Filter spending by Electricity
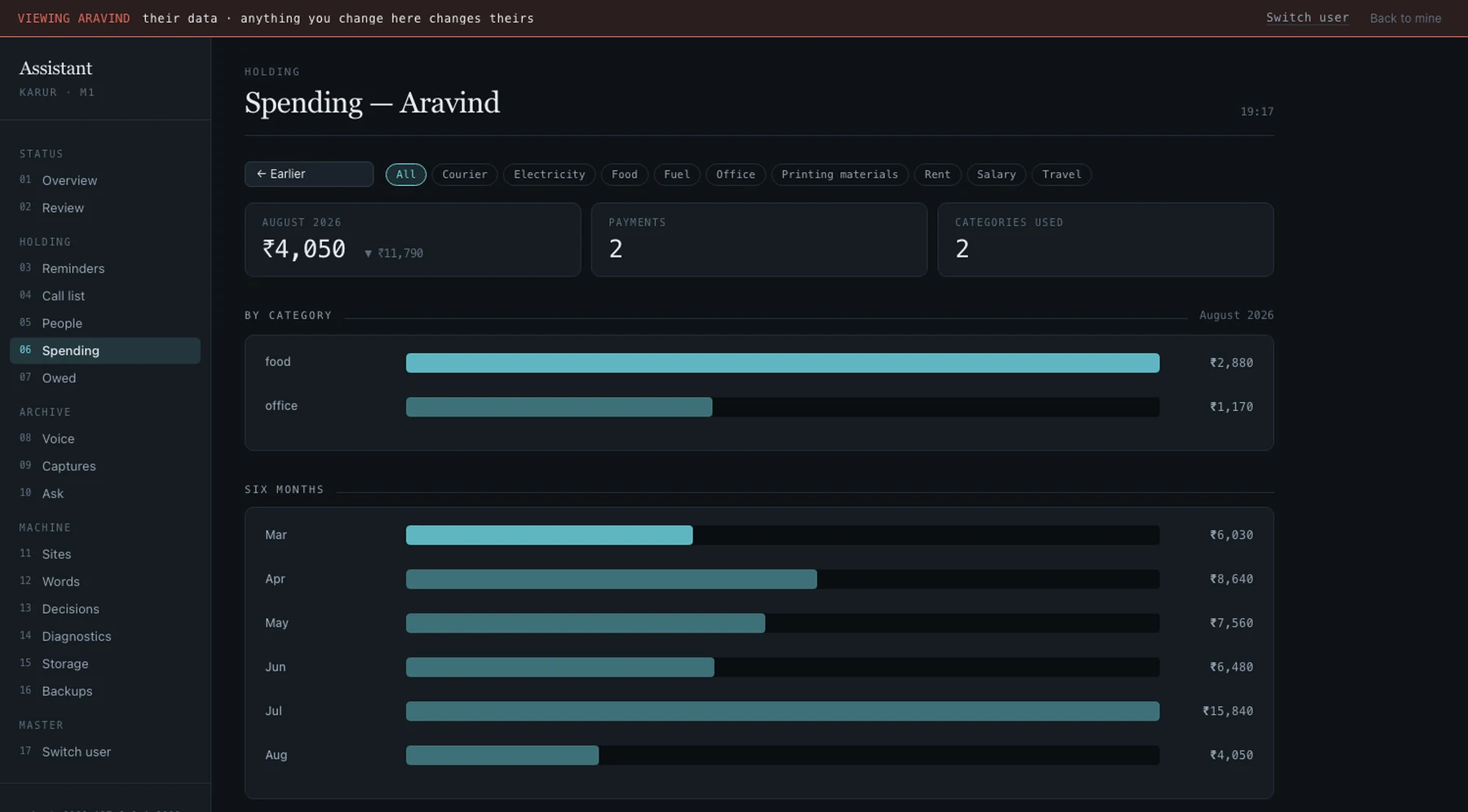This screenshot has width=1468, height=812. click(550, 174)
